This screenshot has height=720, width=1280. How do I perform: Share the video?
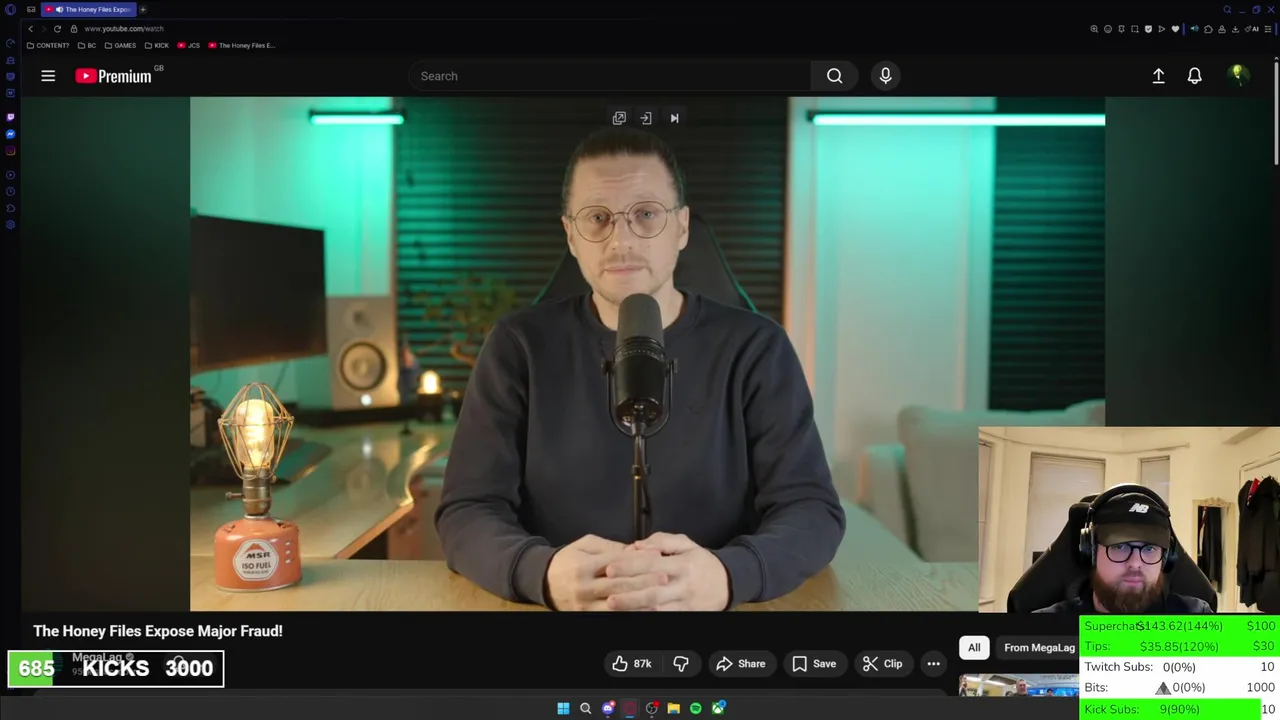click(x=741, y=664)
